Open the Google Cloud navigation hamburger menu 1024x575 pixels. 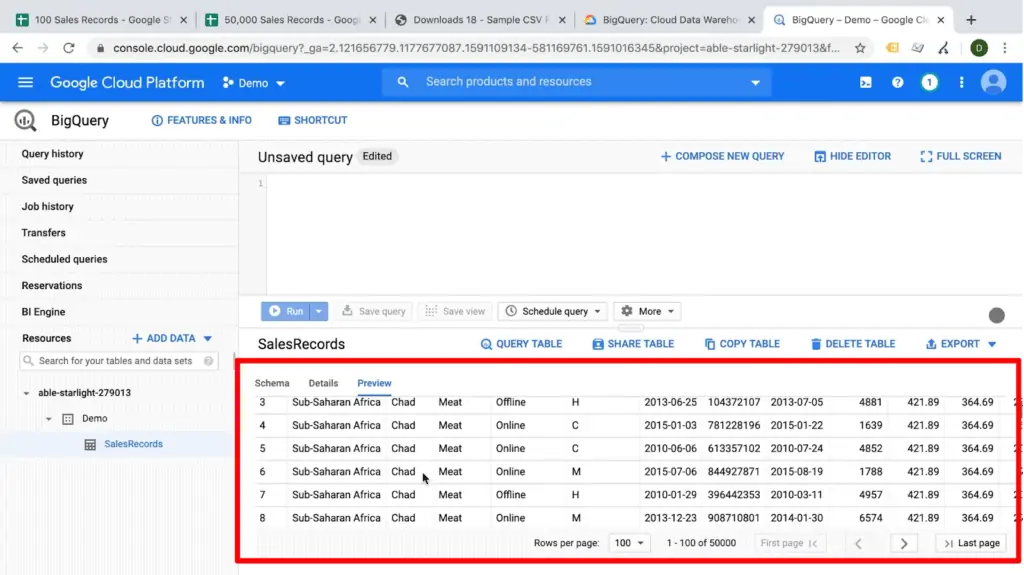(25, 82)
